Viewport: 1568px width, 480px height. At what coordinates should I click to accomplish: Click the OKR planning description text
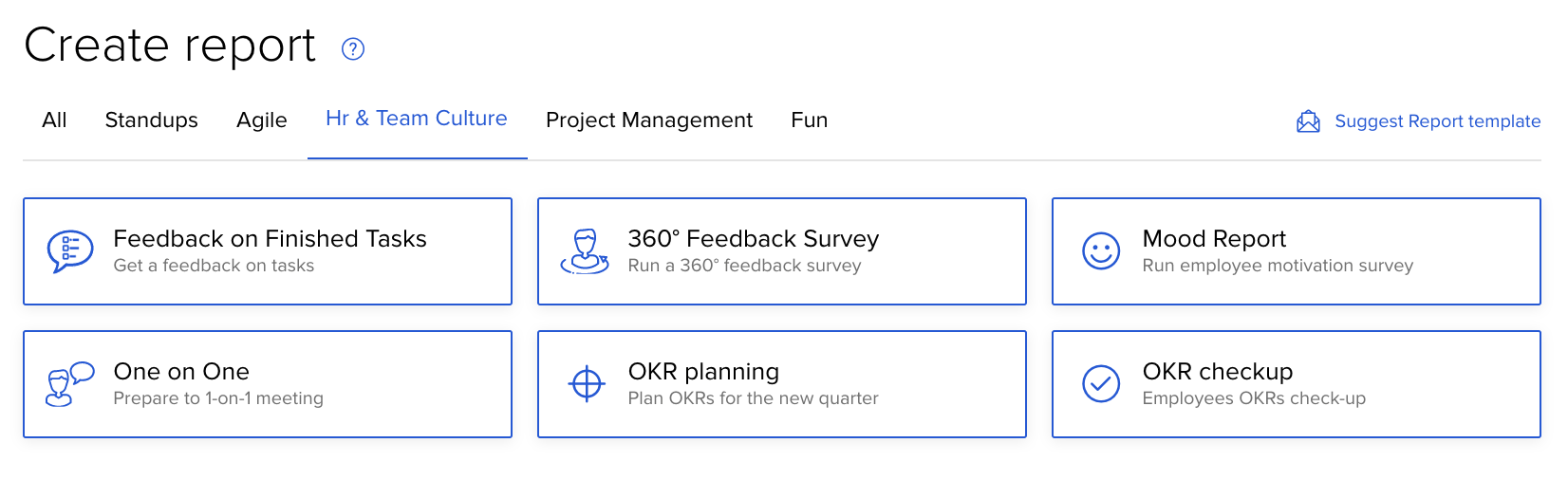753,398
